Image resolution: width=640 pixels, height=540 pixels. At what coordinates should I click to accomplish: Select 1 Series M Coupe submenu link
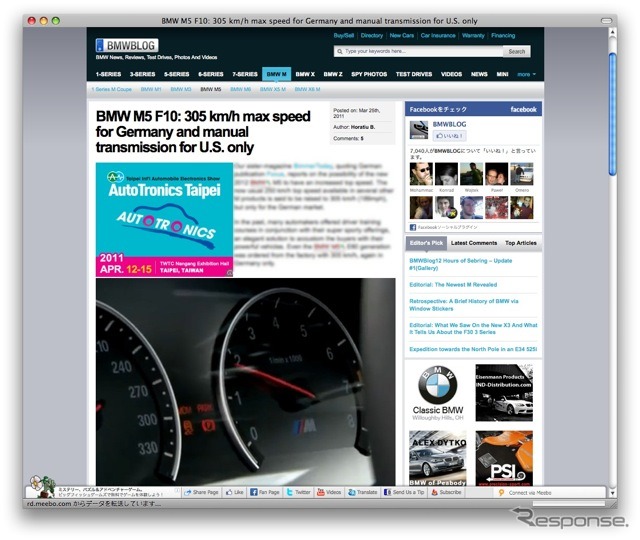click(111, 89)
